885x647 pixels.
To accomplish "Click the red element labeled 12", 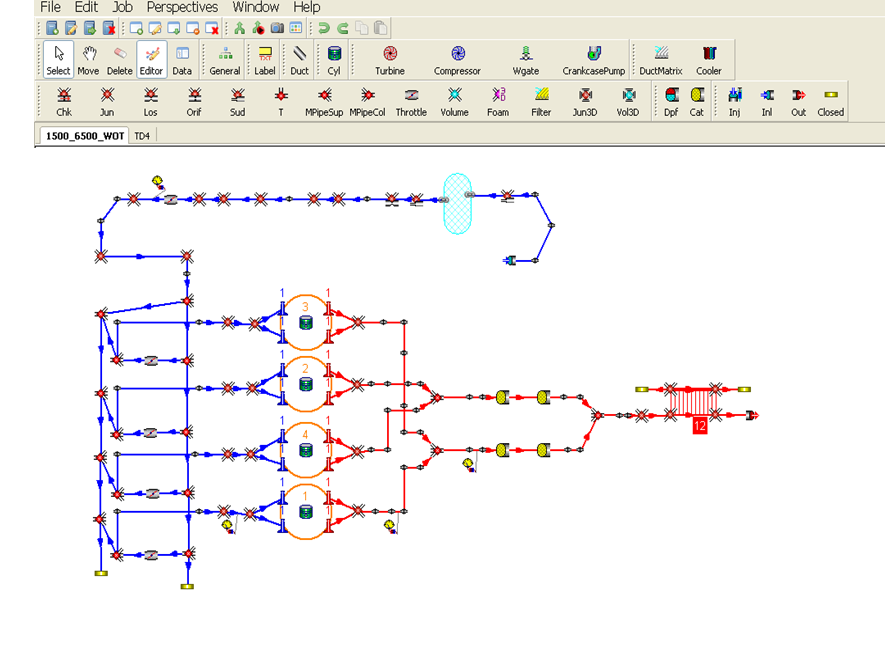I will pyautogui.click(x=699, y=426).
